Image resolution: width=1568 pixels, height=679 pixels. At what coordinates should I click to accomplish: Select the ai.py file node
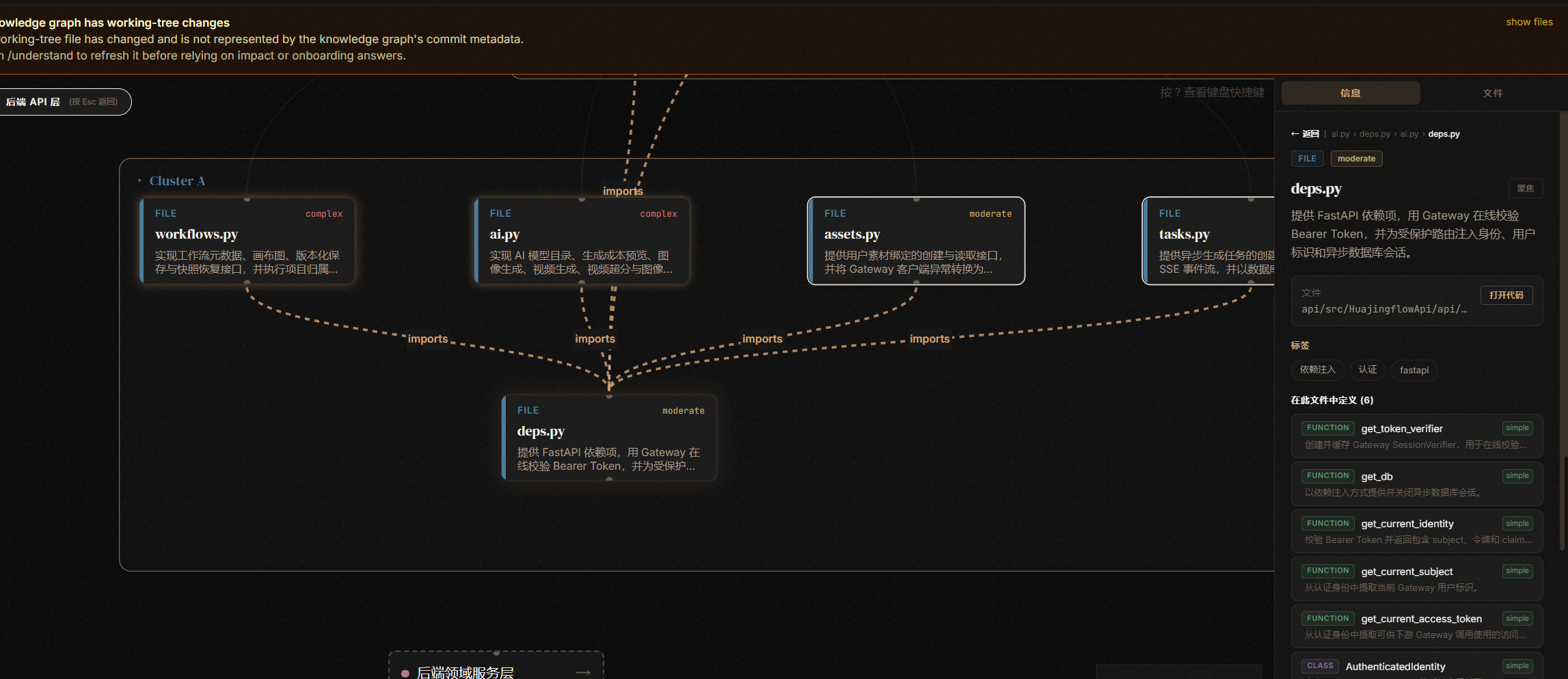coord(582,241)
